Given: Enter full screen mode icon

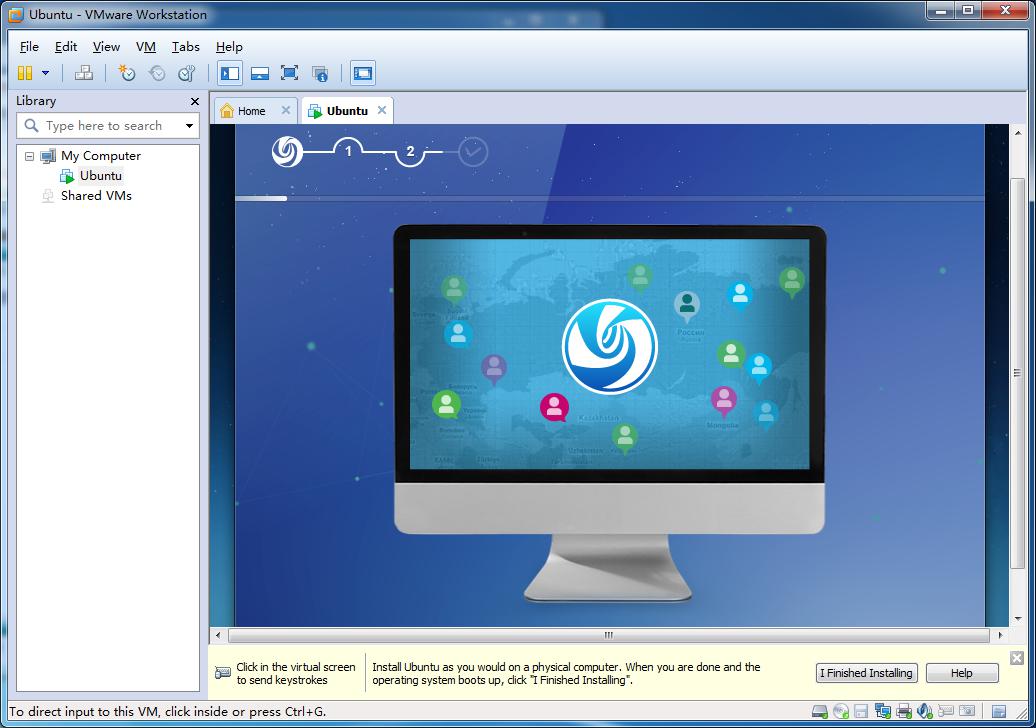Looking at the screenshot, I should (289, 73).
